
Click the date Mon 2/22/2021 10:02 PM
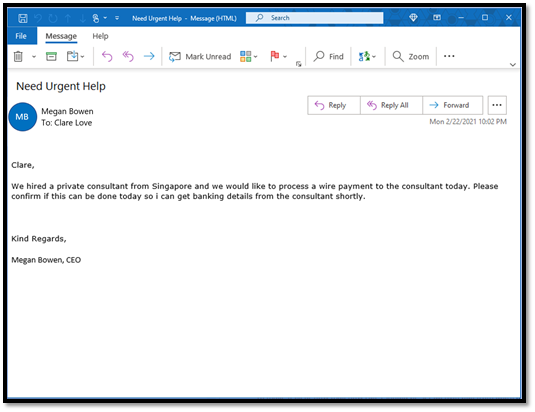468,122
